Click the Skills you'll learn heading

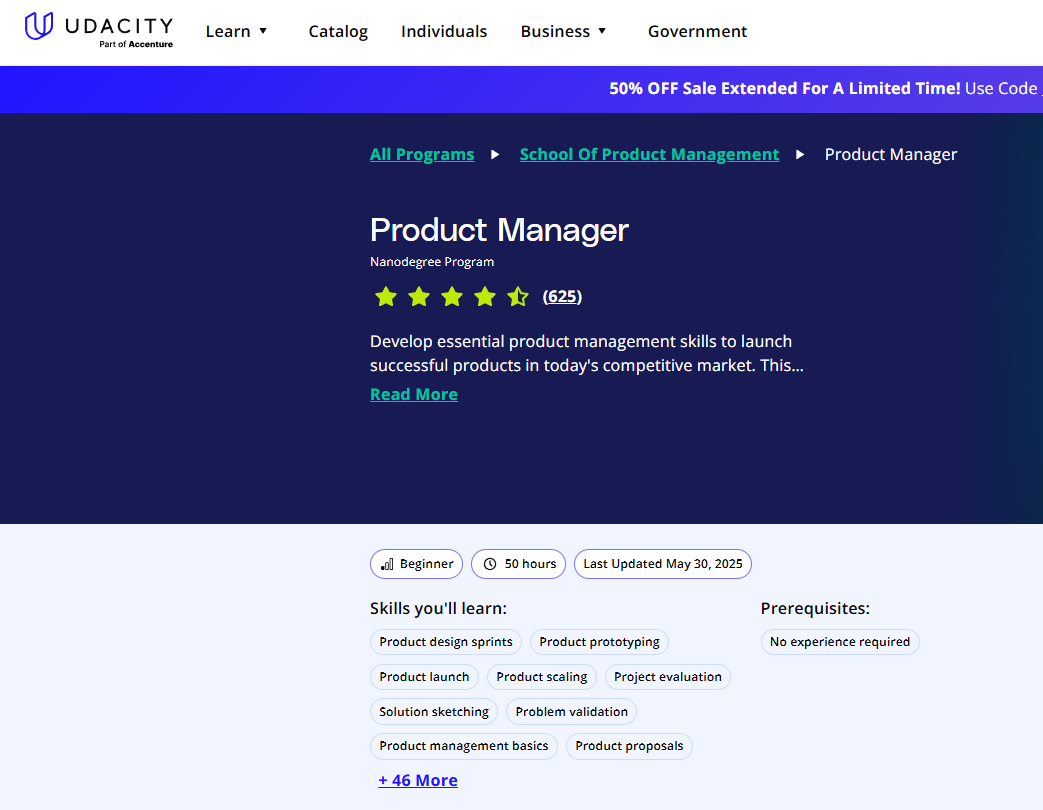(x=438, y=608)
